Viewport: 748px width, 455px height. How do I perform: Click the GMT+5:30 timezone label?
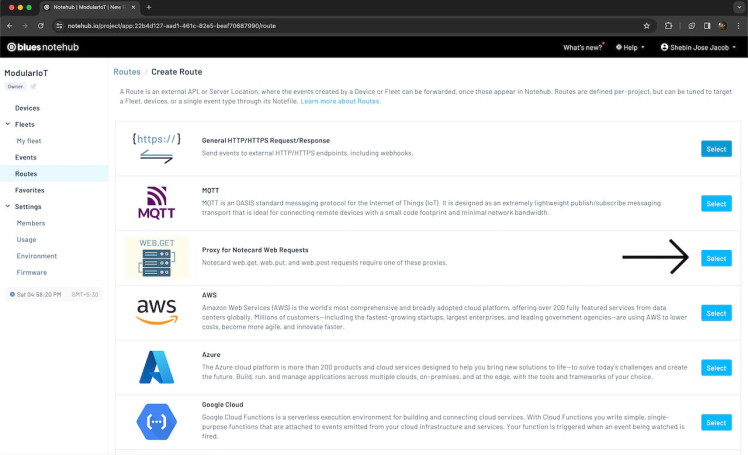click(85, 295)
